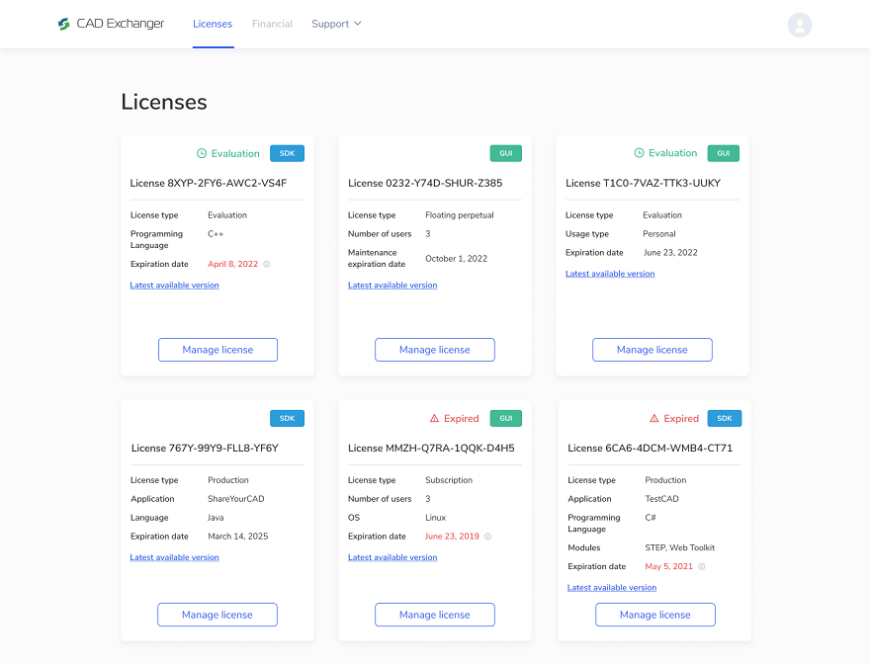Click the License 767Y-99Y9-FLL8-YF6Y card title

pyautogui.click(x=206, y=447)
